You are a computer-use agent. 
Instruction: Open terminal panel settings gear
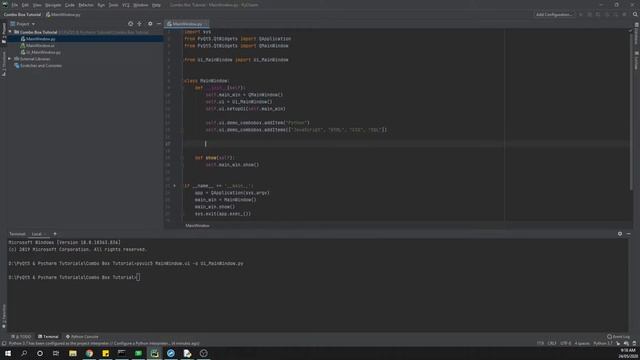coord(620,234)
